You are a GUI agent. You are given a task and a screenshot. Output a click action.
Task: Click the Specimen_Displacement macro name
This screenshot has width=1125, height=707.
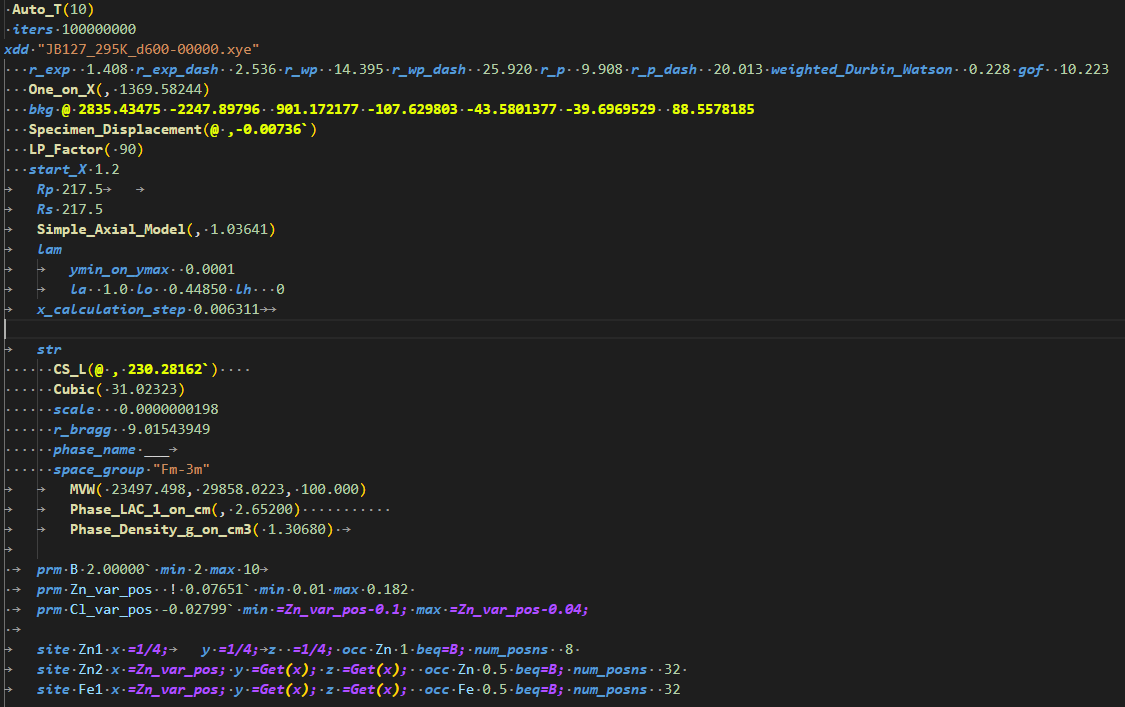point(116,129)
